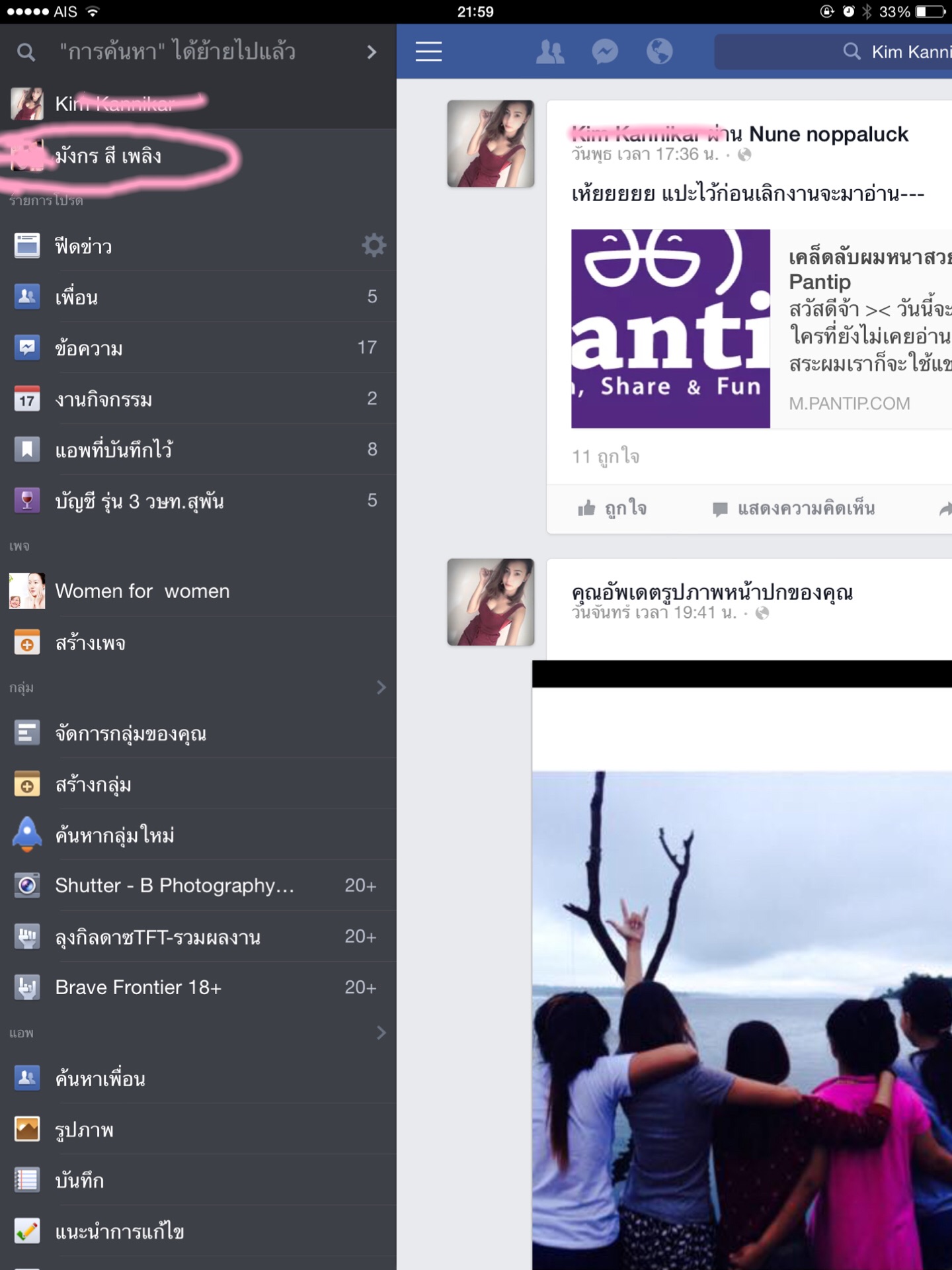Tap the ค้นหาเพื่อน find friends icon
This screenshot has height=1270, width=952.
pos(27,1078)
